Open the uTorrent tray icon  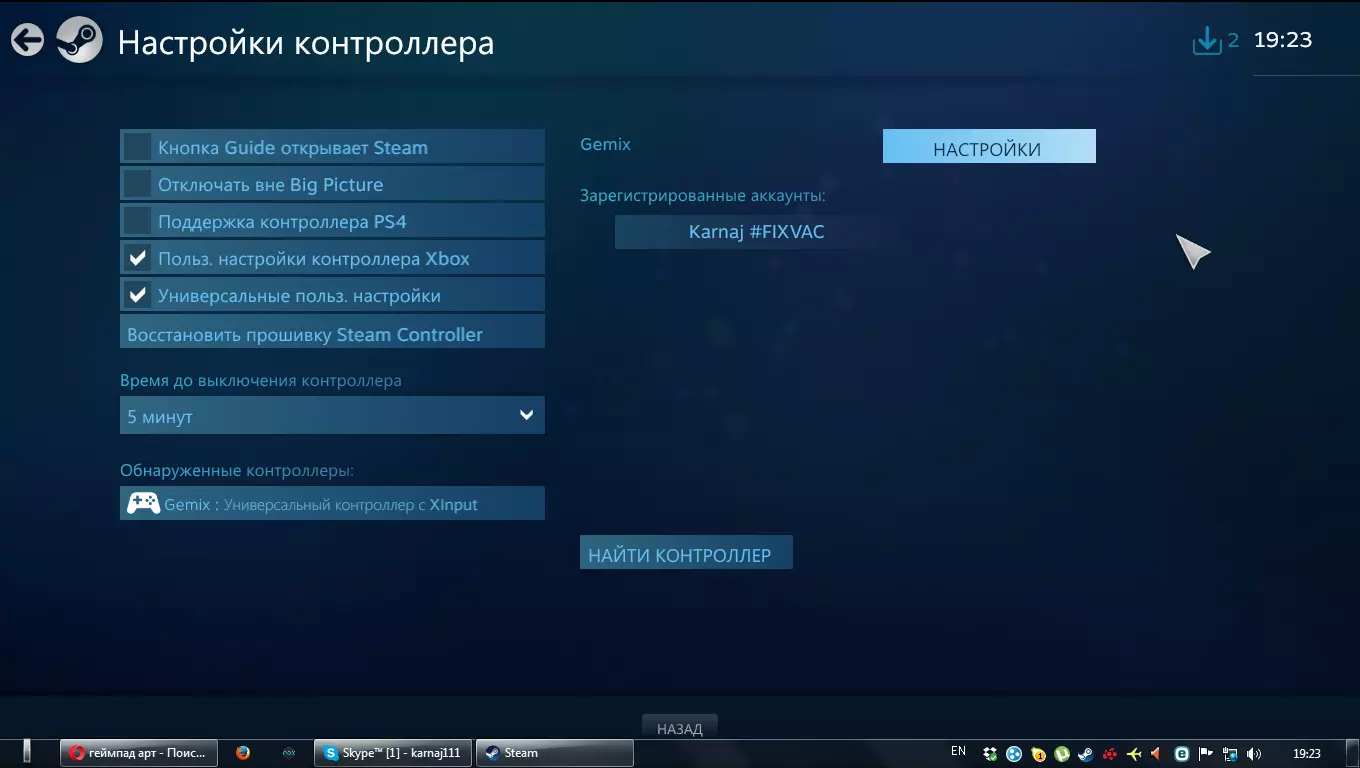point(1062,754)
